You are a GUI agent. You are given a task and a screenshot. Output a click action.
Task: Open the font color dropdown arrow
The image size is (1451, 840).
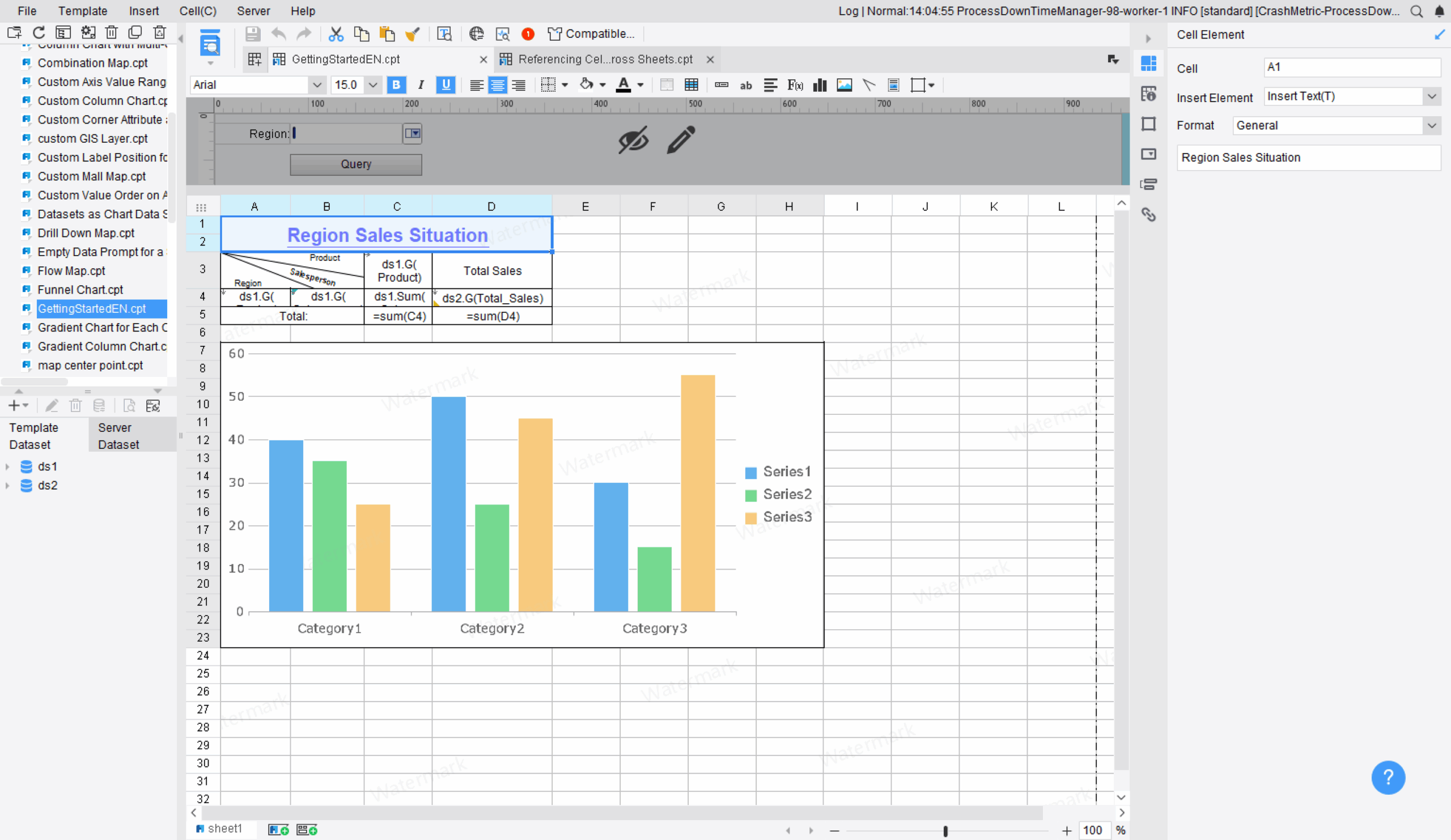click(640, 85)
